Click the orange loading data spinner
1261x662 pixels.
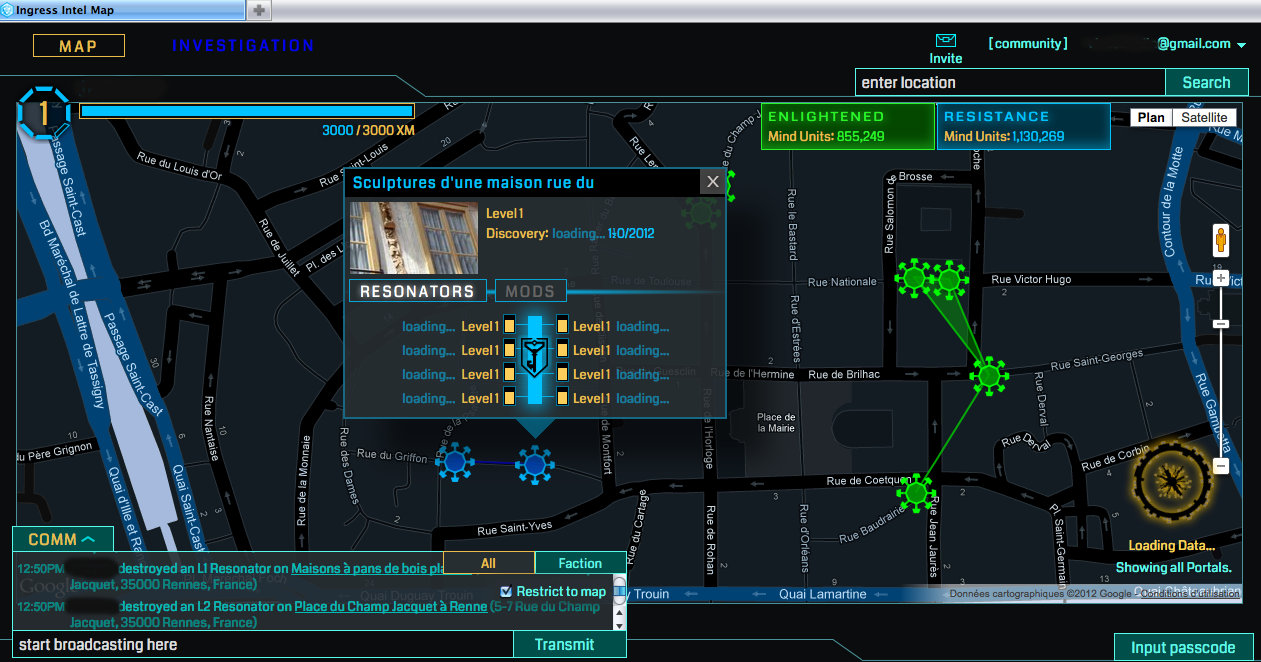(x=1171, y=483)
